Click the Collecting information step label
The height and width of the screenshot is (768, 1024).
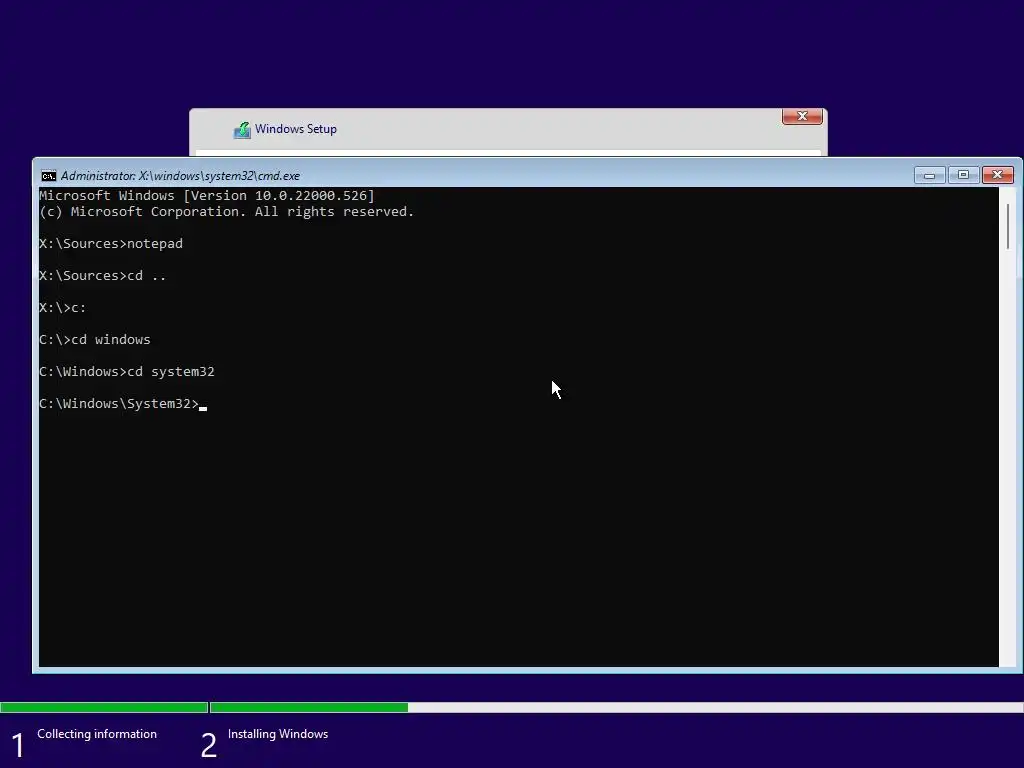pyautogui.click(x=97, y=734)
